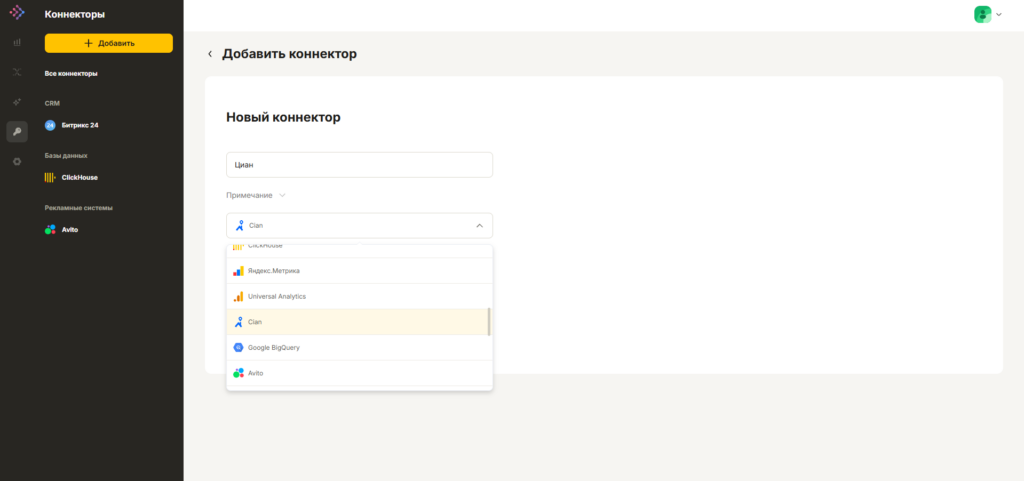Collapse the connector type dropdown chevron
Viewport: 1024px width, 481px height.
[479, 226]
